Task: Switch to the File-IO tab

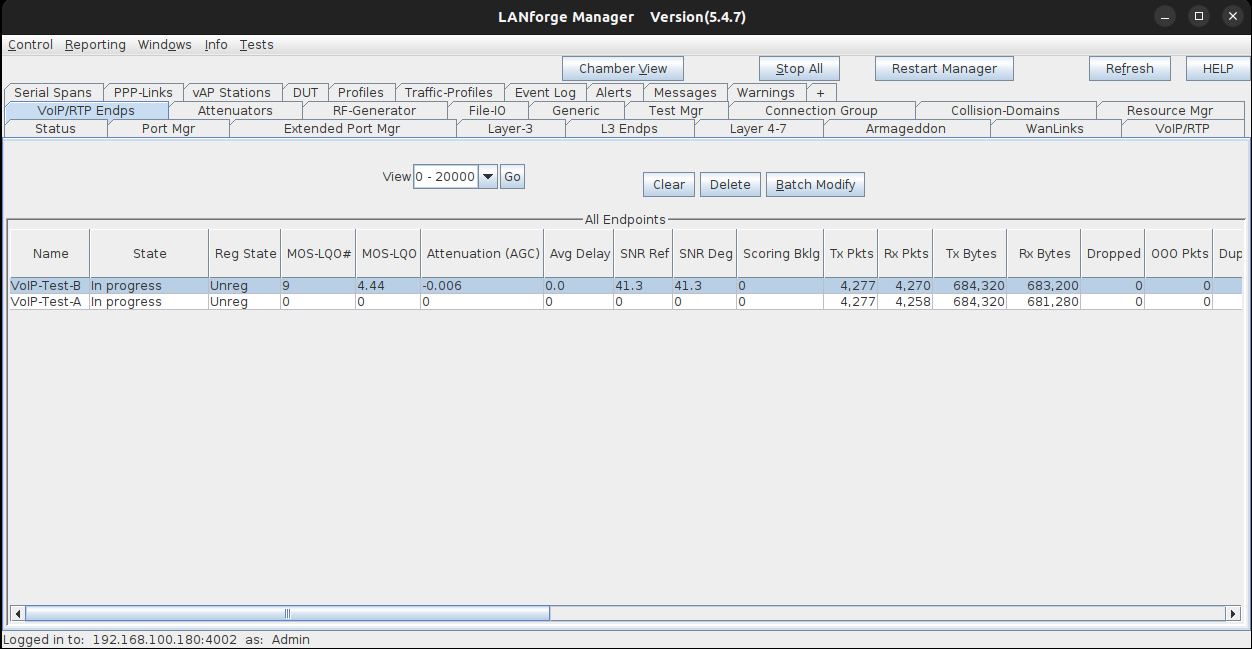Action: coord(487,110)
